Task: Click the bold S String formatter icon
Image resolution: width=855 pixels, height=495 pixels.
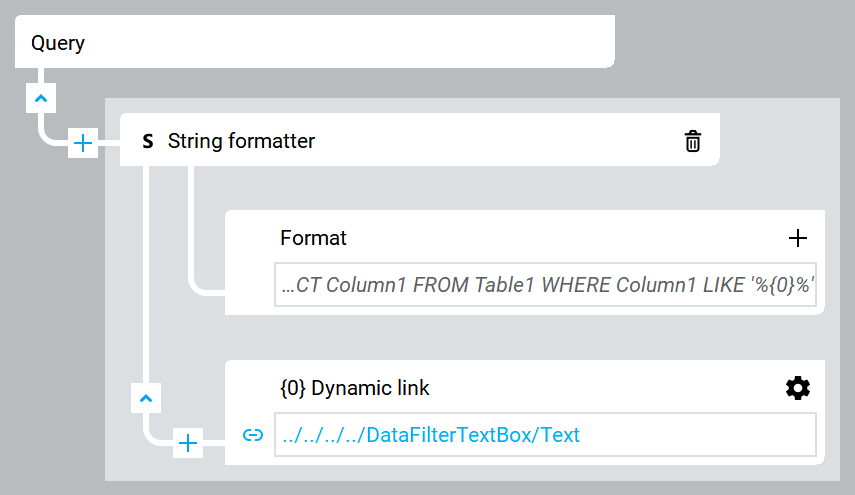Action: 148,141
